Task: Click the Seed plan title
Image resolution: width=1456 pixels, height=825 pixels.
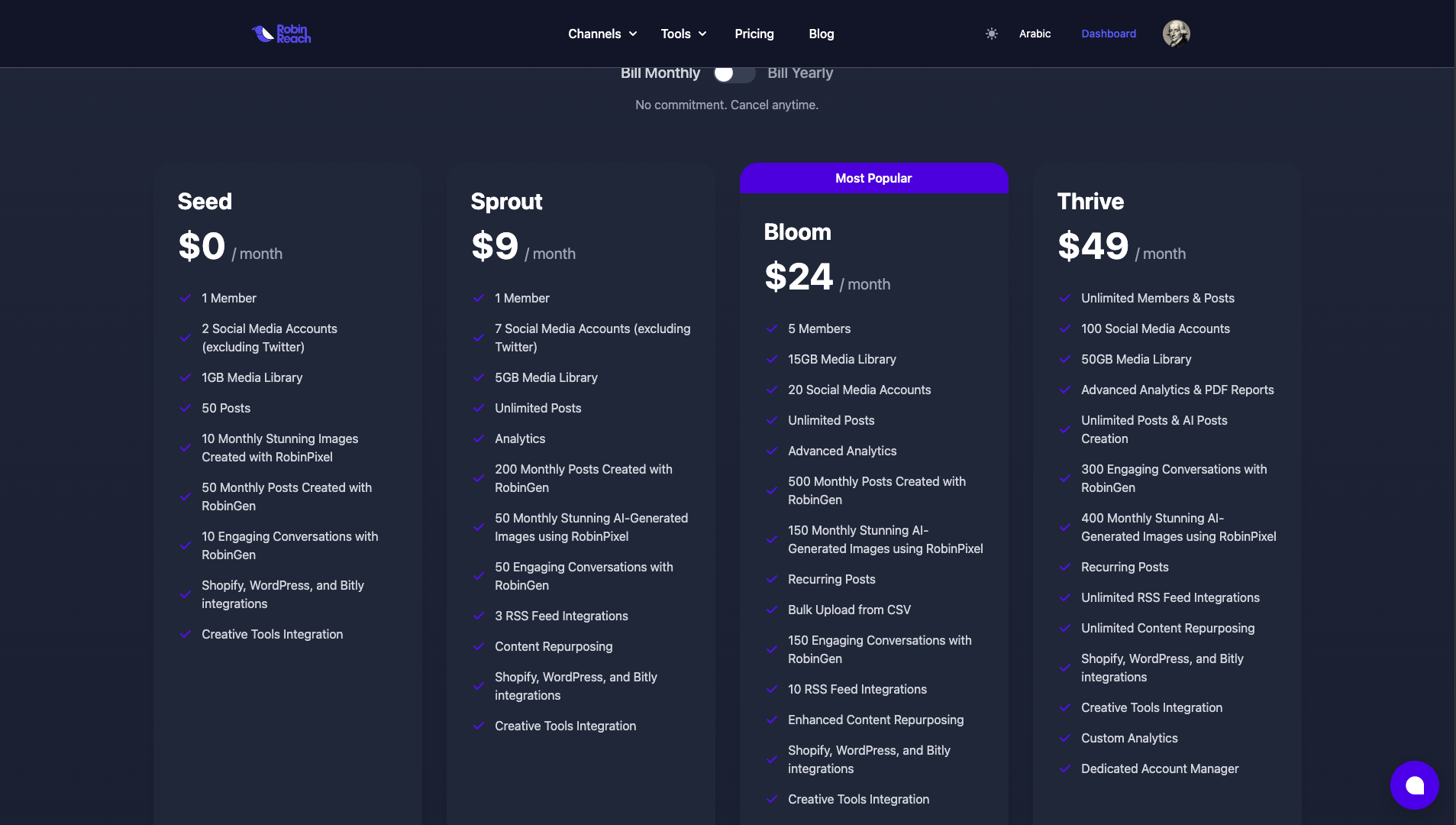Action: [205, 202]
